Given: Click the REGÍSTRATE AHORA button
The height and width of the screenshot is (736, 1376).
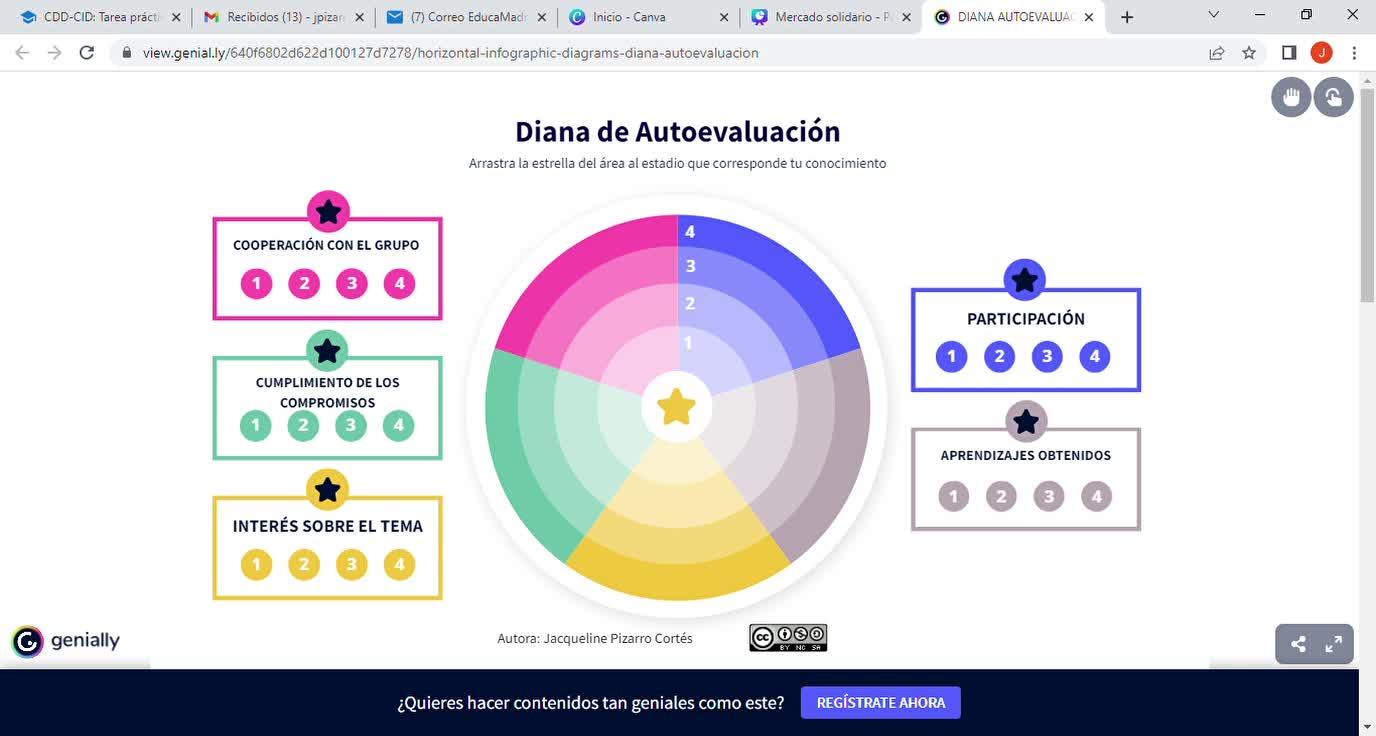Looking at the screenshot, I should click(x=881, y=703).
